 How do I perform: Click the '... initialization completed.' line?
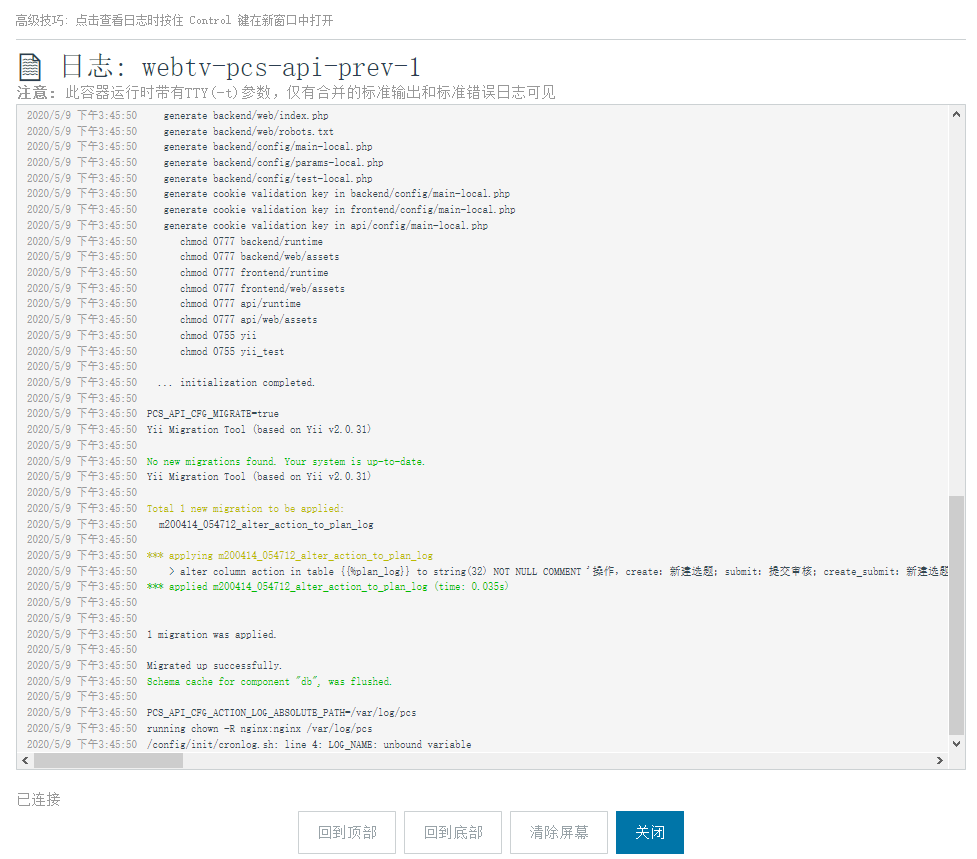click(236, 382)
